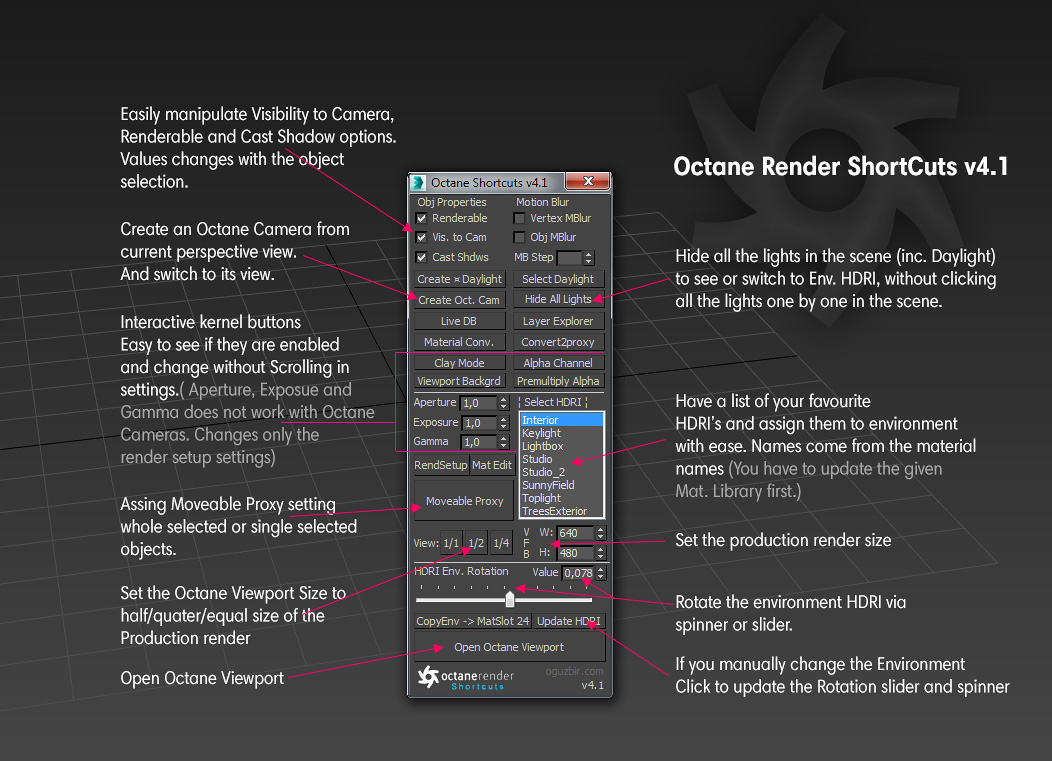
Task: Click the height spinner arrows
Action: coord(600,553)
